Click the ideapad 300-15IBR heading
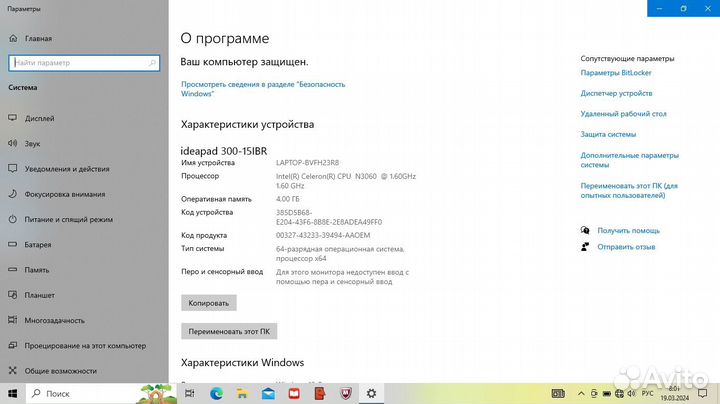 224,151
